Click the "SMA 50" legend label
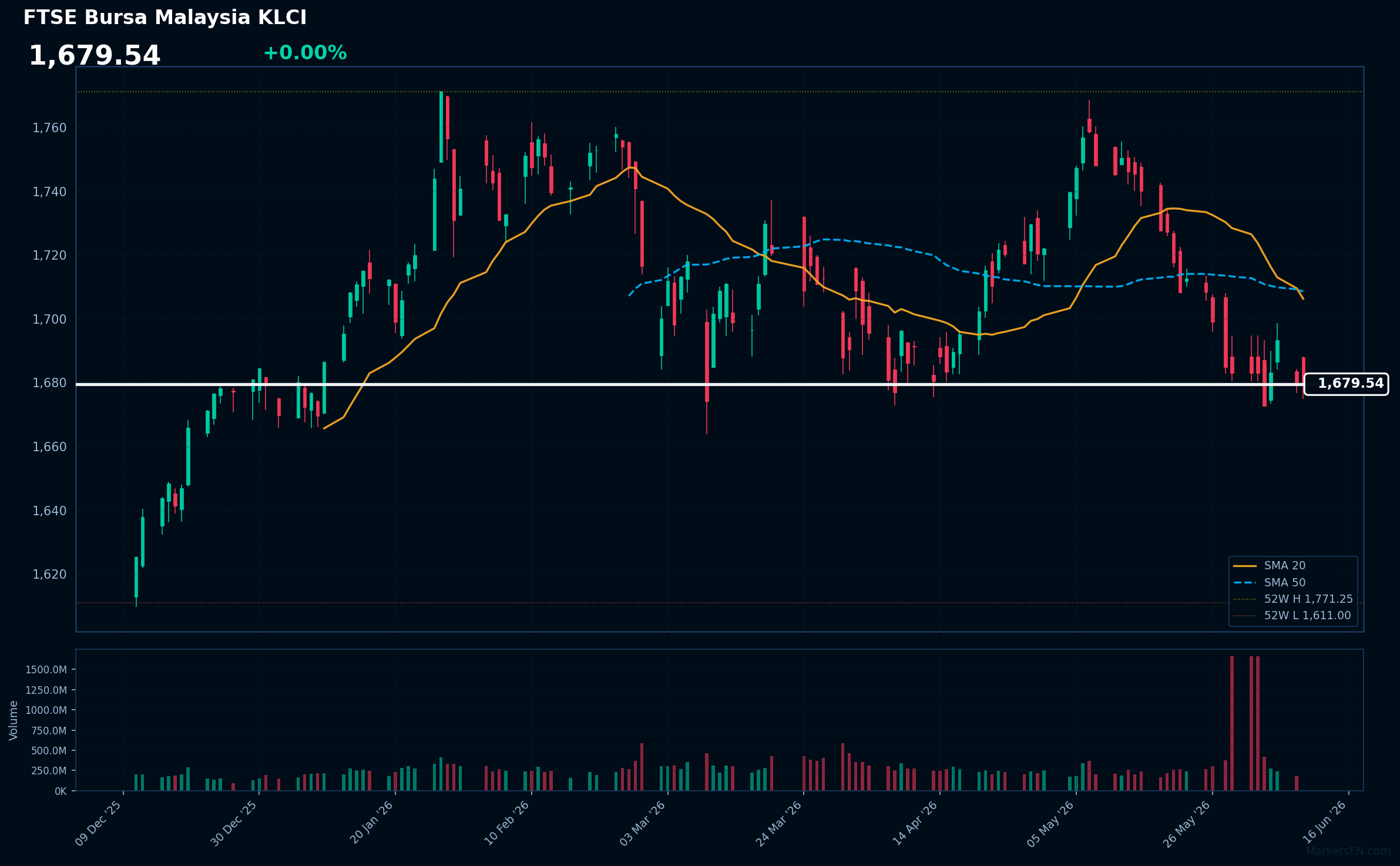The width and height of the screenshot is (1400, 866). [1285, 583]
